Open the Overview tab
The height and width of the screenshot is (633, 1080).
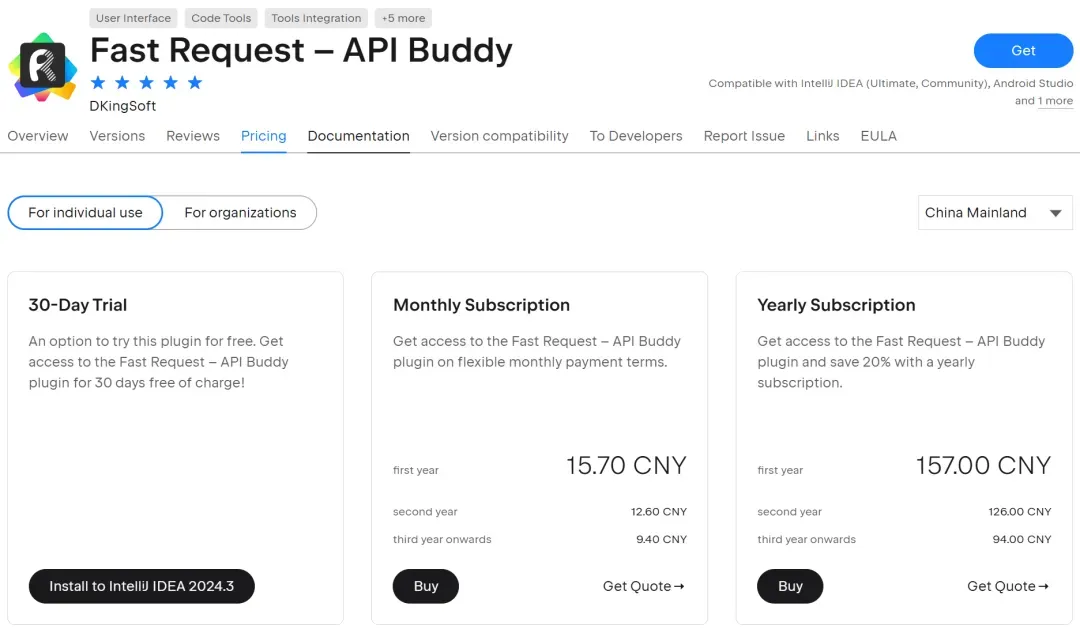(x=38, y=136)
